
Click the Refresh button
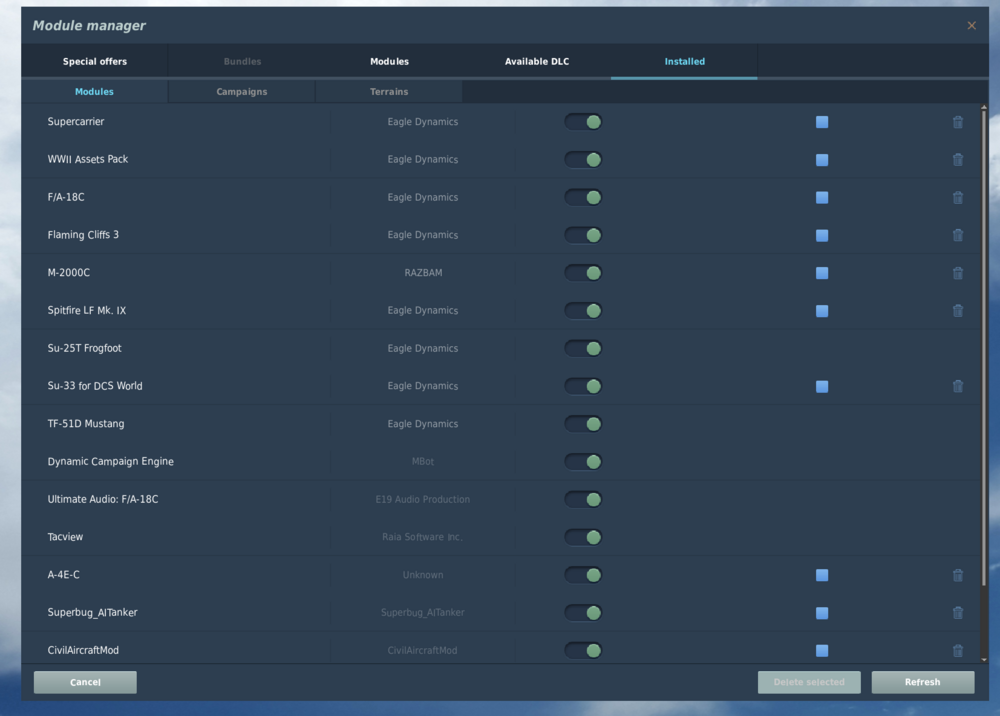pos(922,682)
